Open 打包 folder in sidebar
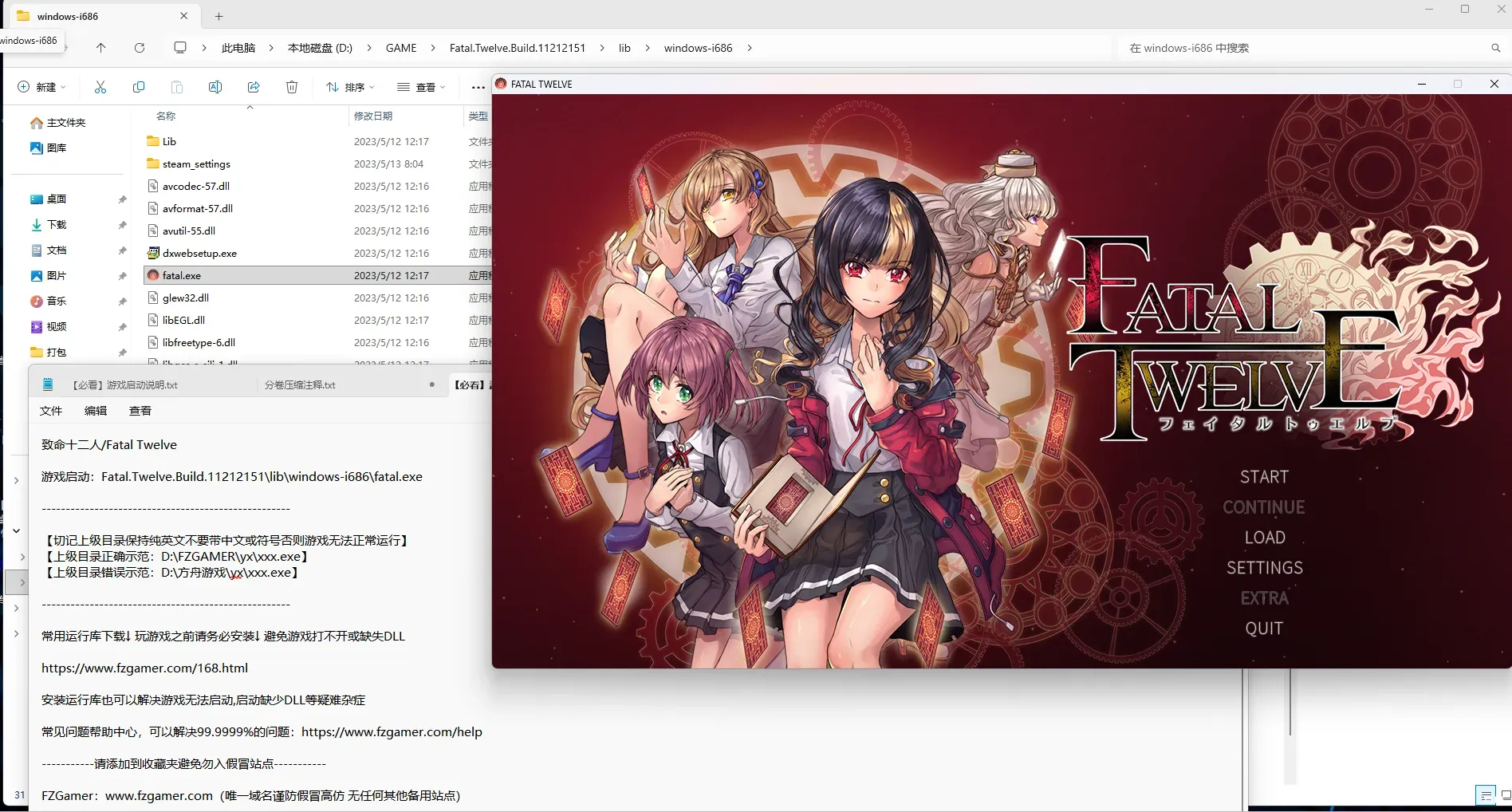Image resolution: width=1512 pixels, height=812 pixels. pyautogui.click(x=48, y=353)
